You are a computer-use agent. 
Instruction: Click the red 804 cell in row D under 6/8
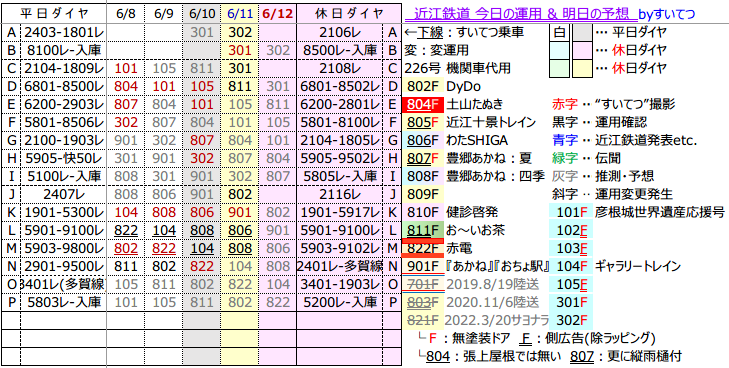point(126,86)
